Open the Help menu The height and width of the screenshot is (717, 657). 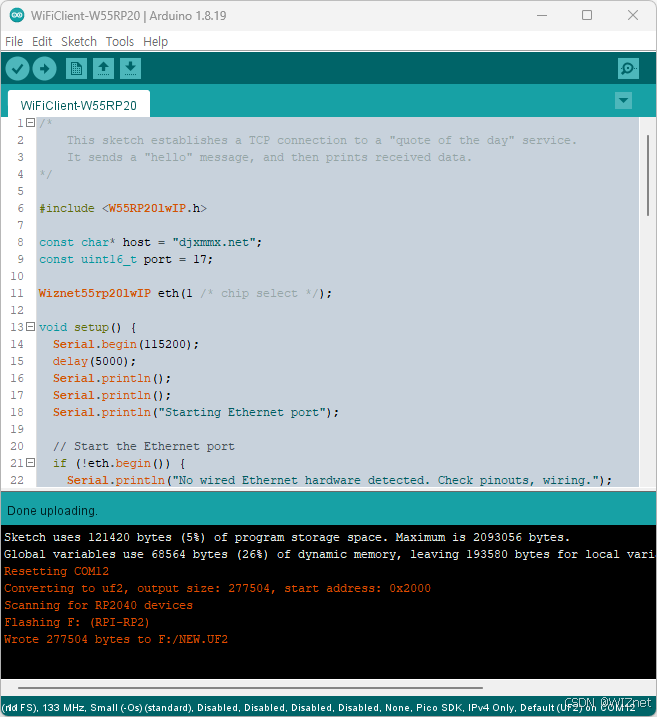(x=155, y=42)
